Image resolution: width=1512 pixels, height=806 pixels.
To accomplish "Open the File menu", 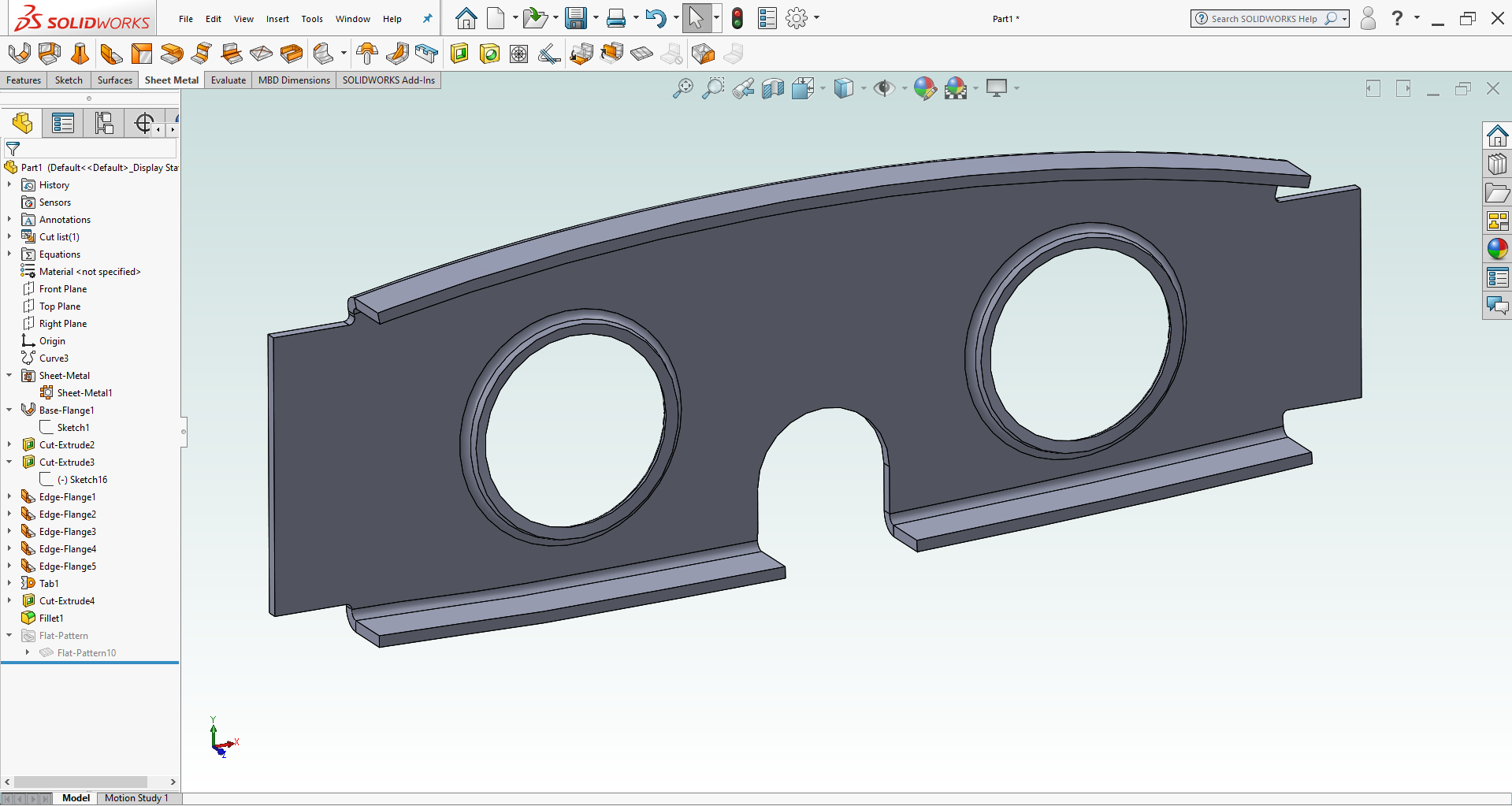I will 186,19.
